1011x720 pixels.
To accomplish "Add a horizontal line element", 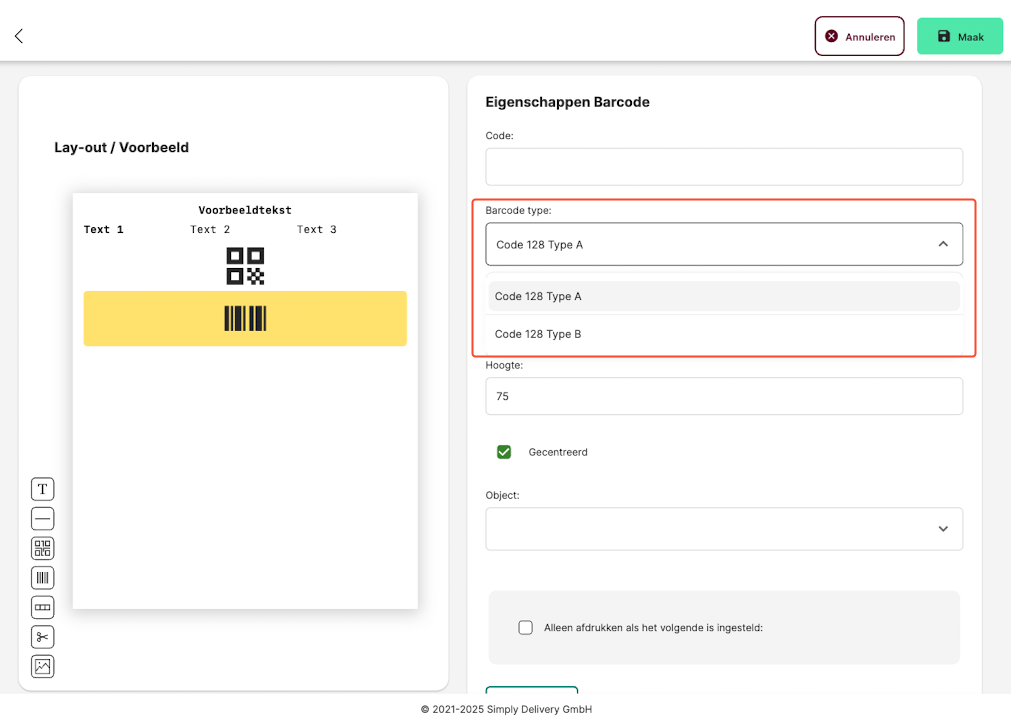I will tap(43, 519).
